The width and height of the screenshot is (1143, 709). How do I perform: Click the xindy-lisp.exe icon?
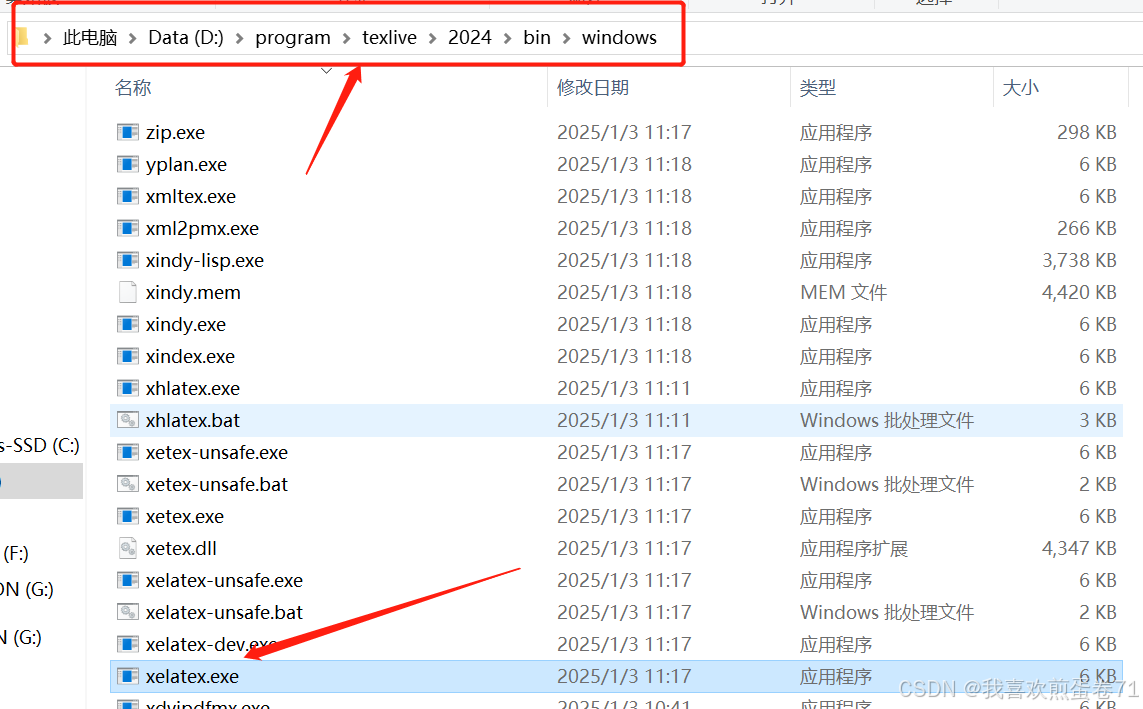pyautogui.click(x=128, y=260)
